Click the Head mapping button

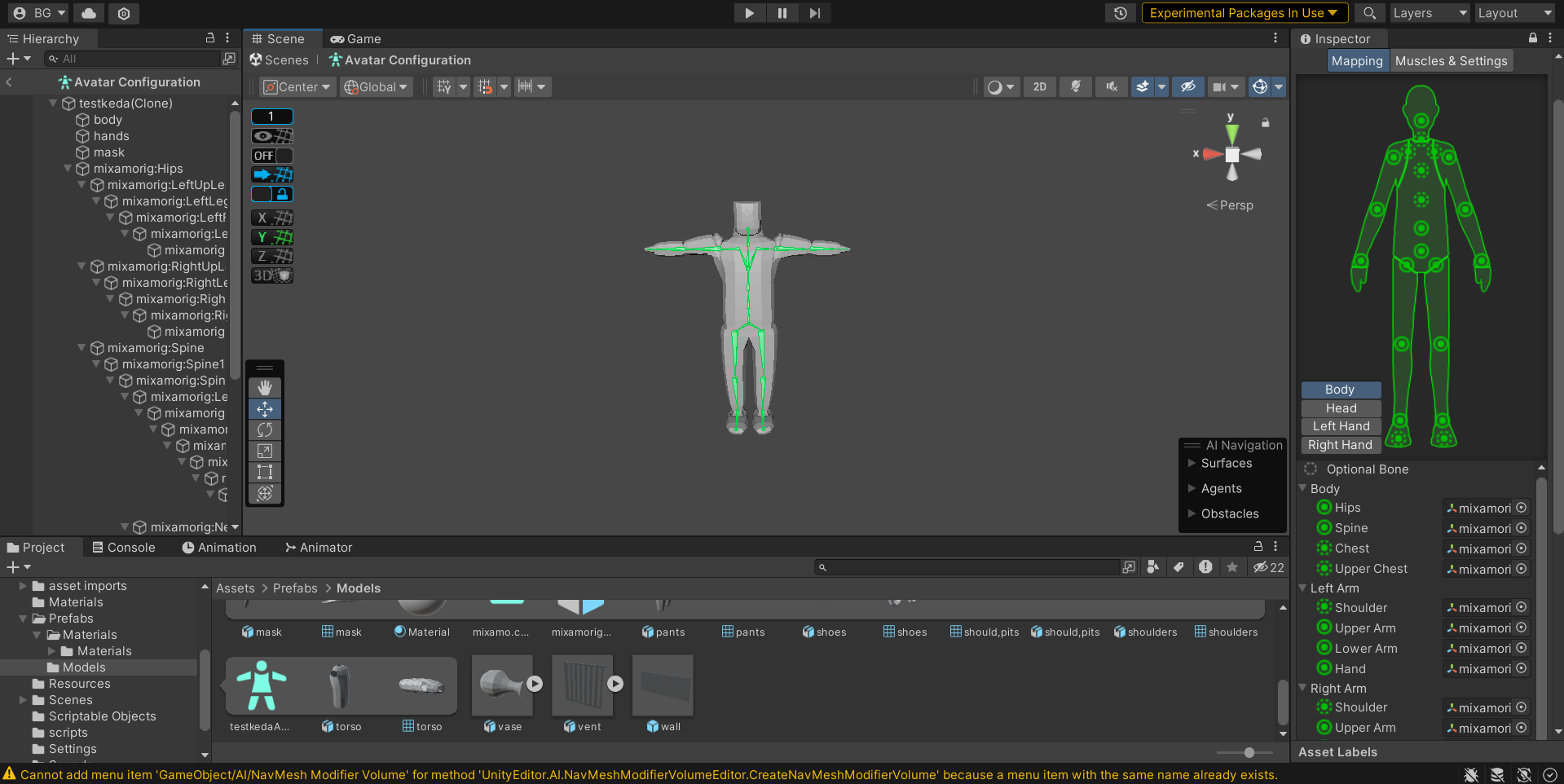pos(1341,408)
